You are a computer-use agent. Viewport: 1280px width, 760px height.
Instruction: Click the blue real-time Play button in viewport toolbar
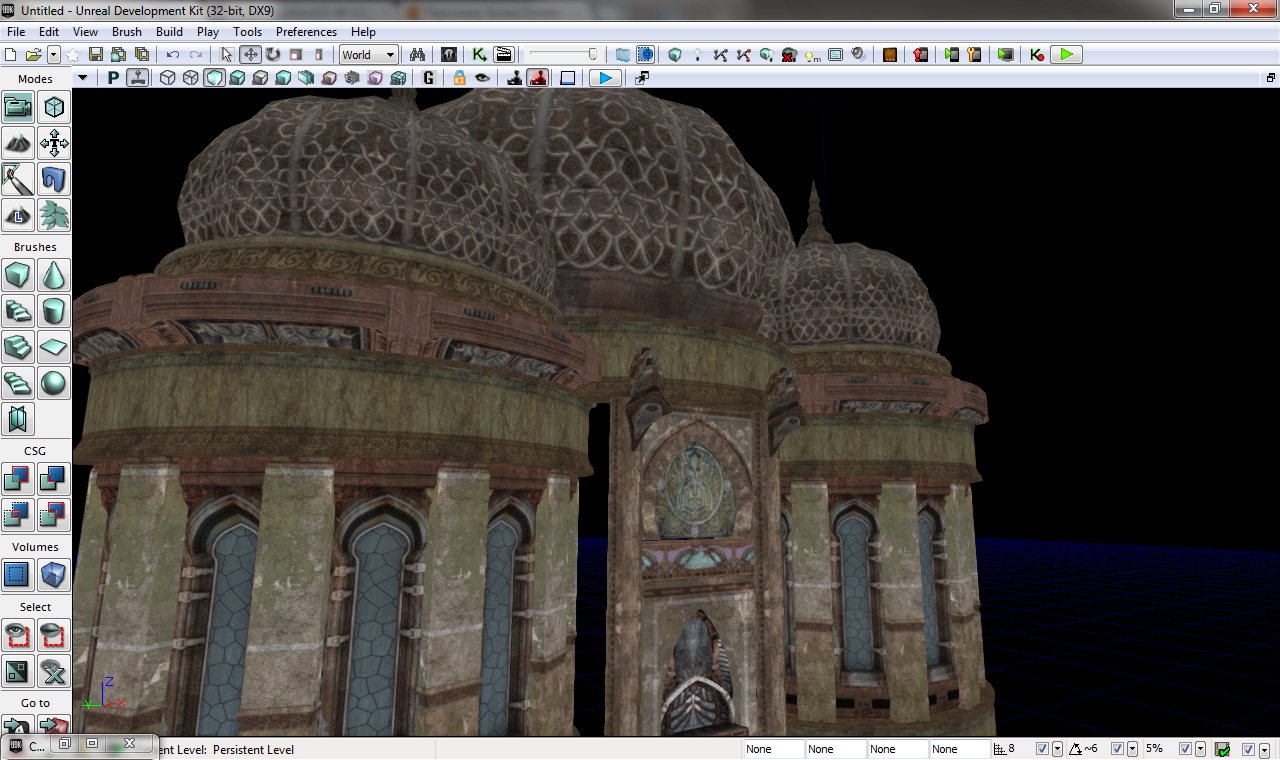point(604,78)
